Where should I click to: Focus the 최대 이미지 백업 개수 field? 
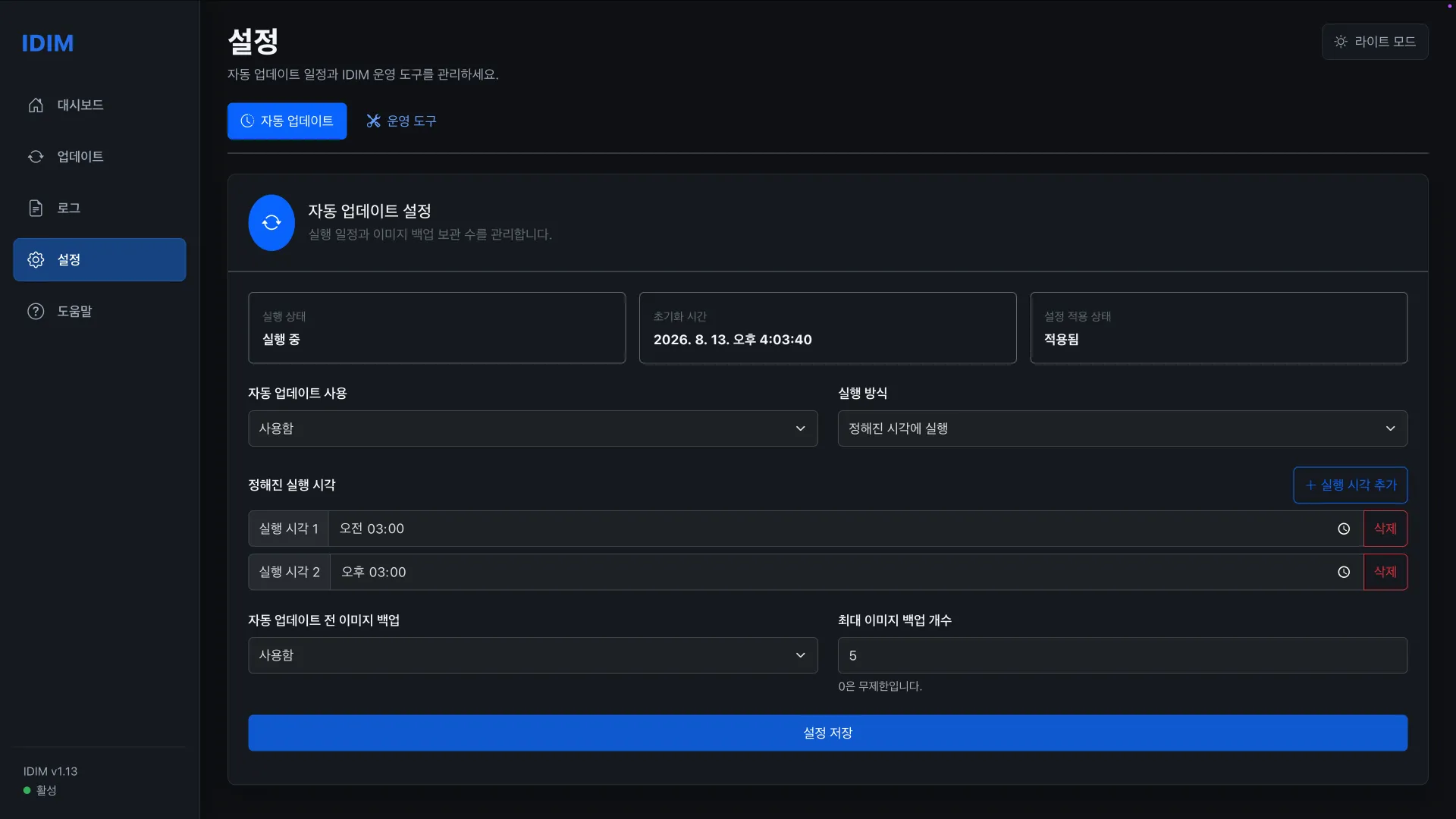[x=1122, y=656]
